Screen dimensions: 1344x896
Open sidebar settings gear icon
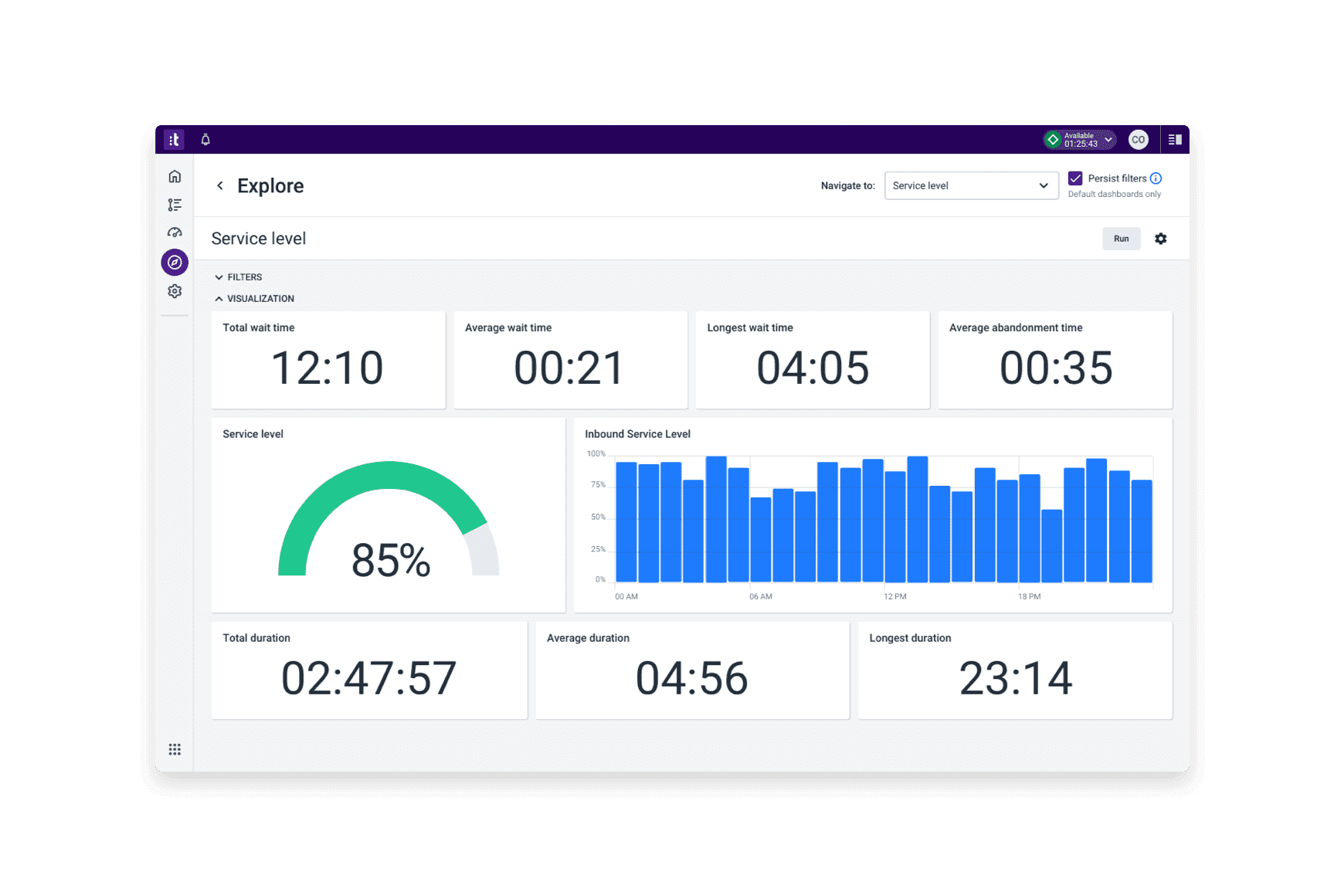coord(175,290)
